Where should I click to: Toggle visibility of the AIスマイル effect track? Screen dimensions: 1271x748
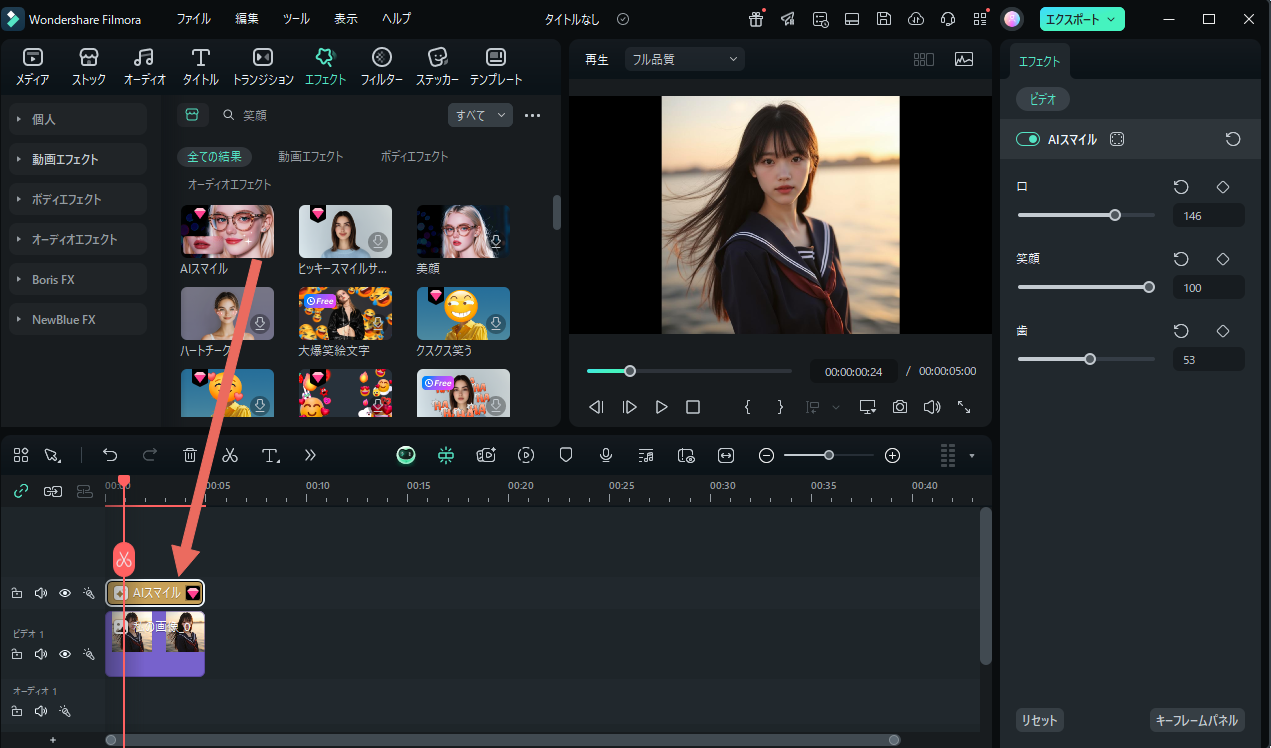(x=65, y=593)
